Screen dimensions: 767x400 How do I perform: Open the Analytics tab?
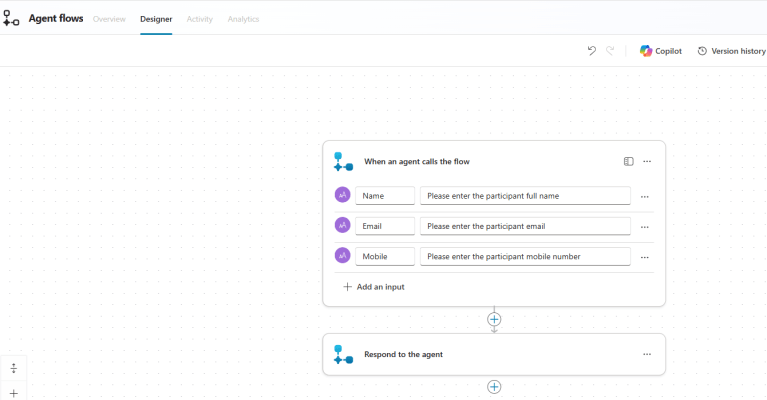[x=243, y=19]
